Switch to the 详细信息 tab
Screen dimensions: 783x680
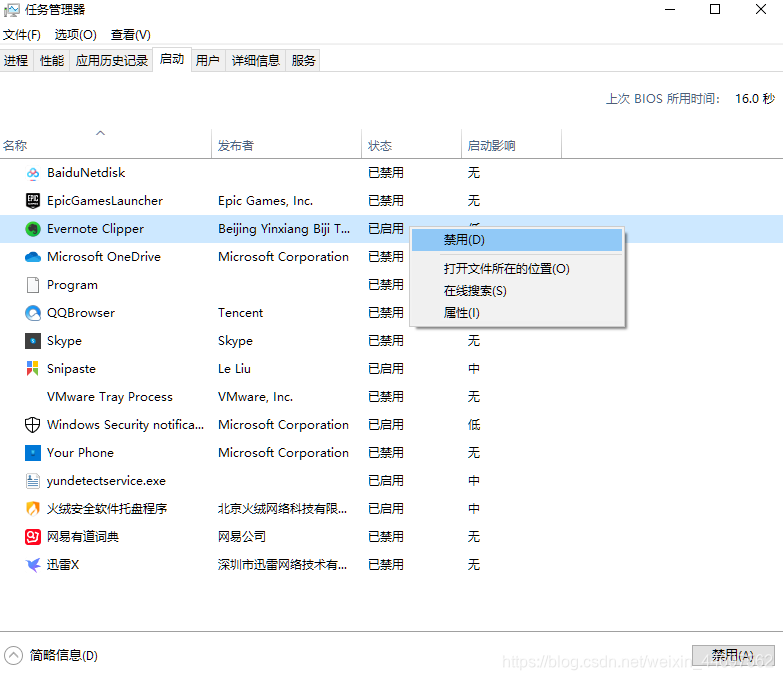click(x=256, y=60)
